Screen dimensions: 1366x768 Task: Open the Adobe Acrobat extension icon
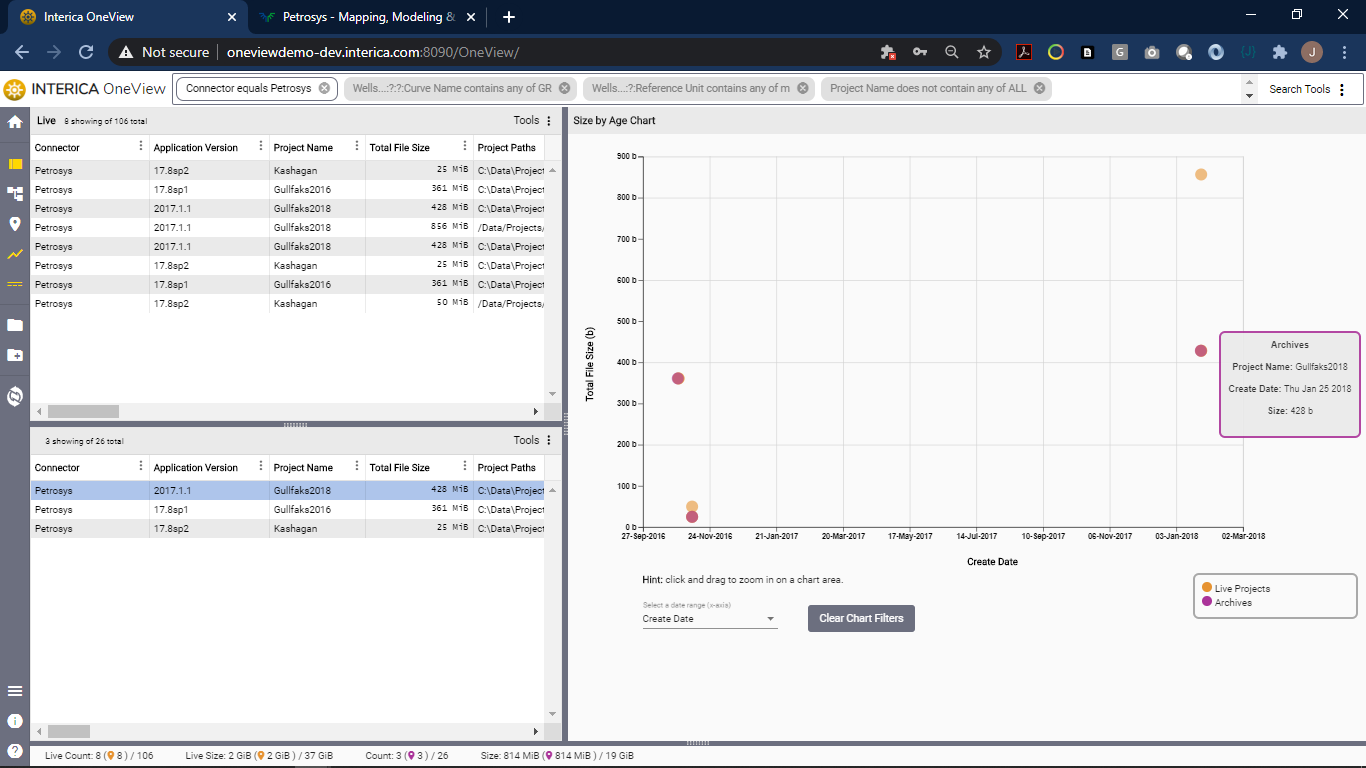(x=1024, y=52)
